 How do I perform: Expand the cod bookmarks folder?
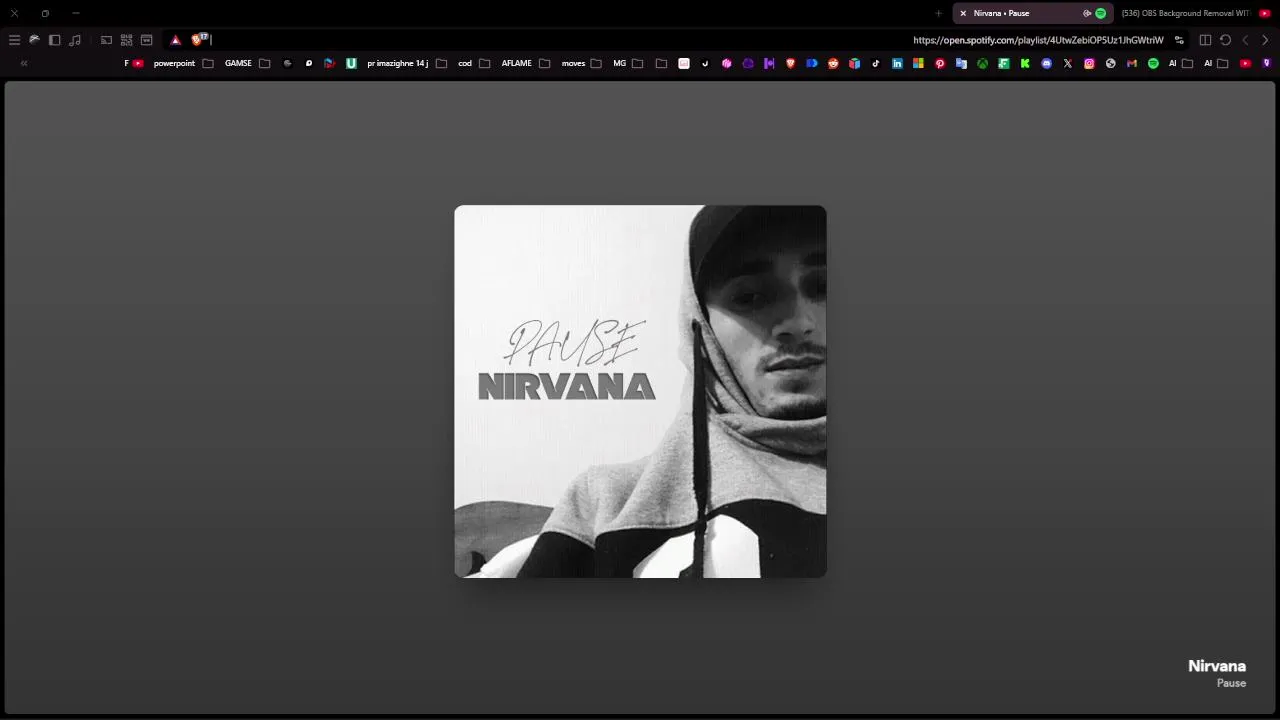[474, 63]
